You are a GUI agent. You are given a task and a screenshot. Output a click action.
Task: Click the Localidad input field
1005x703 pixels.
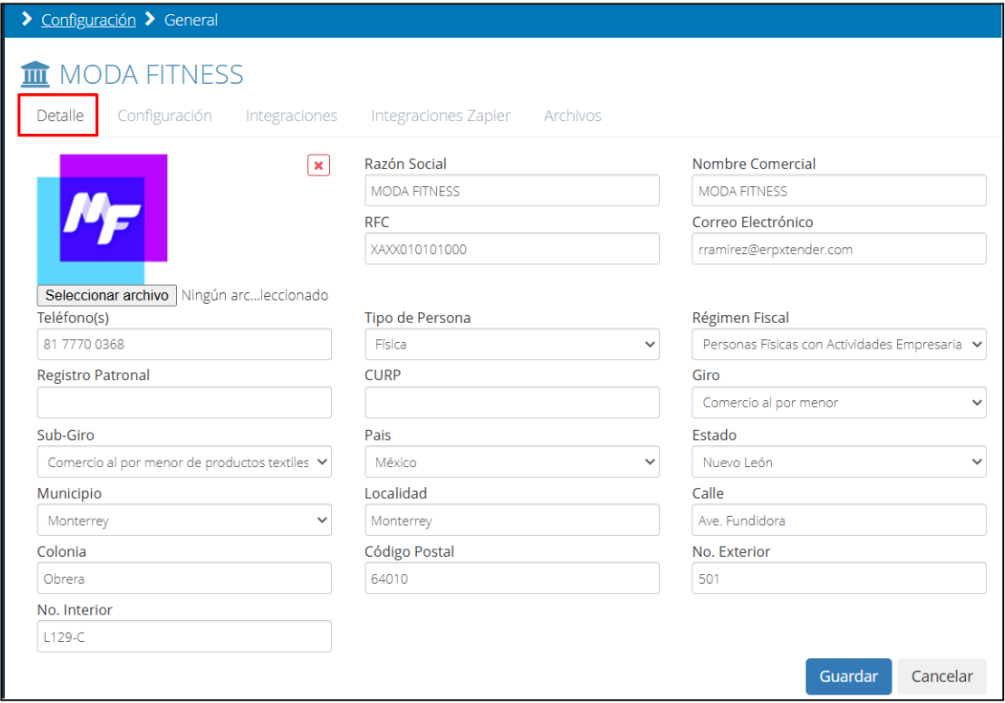512,520
